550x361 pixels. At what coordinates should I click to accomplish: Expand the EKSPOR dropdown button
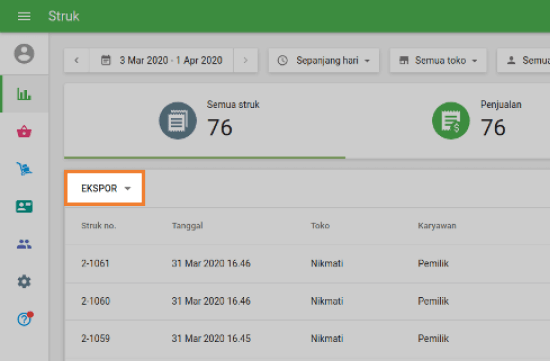coord(105,188)
